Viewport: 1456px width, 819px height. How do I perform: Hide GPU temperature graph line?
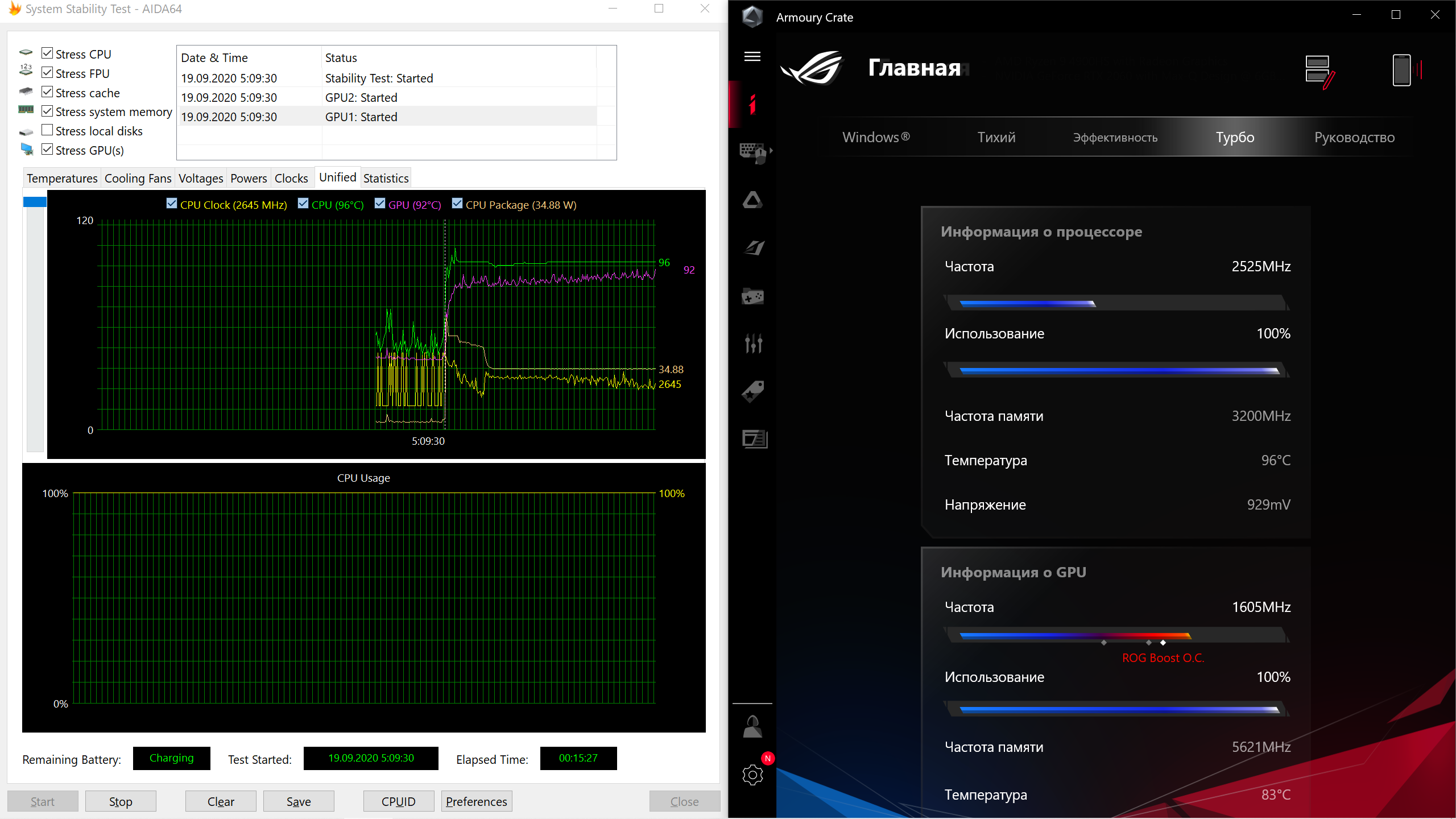point(380,204)
